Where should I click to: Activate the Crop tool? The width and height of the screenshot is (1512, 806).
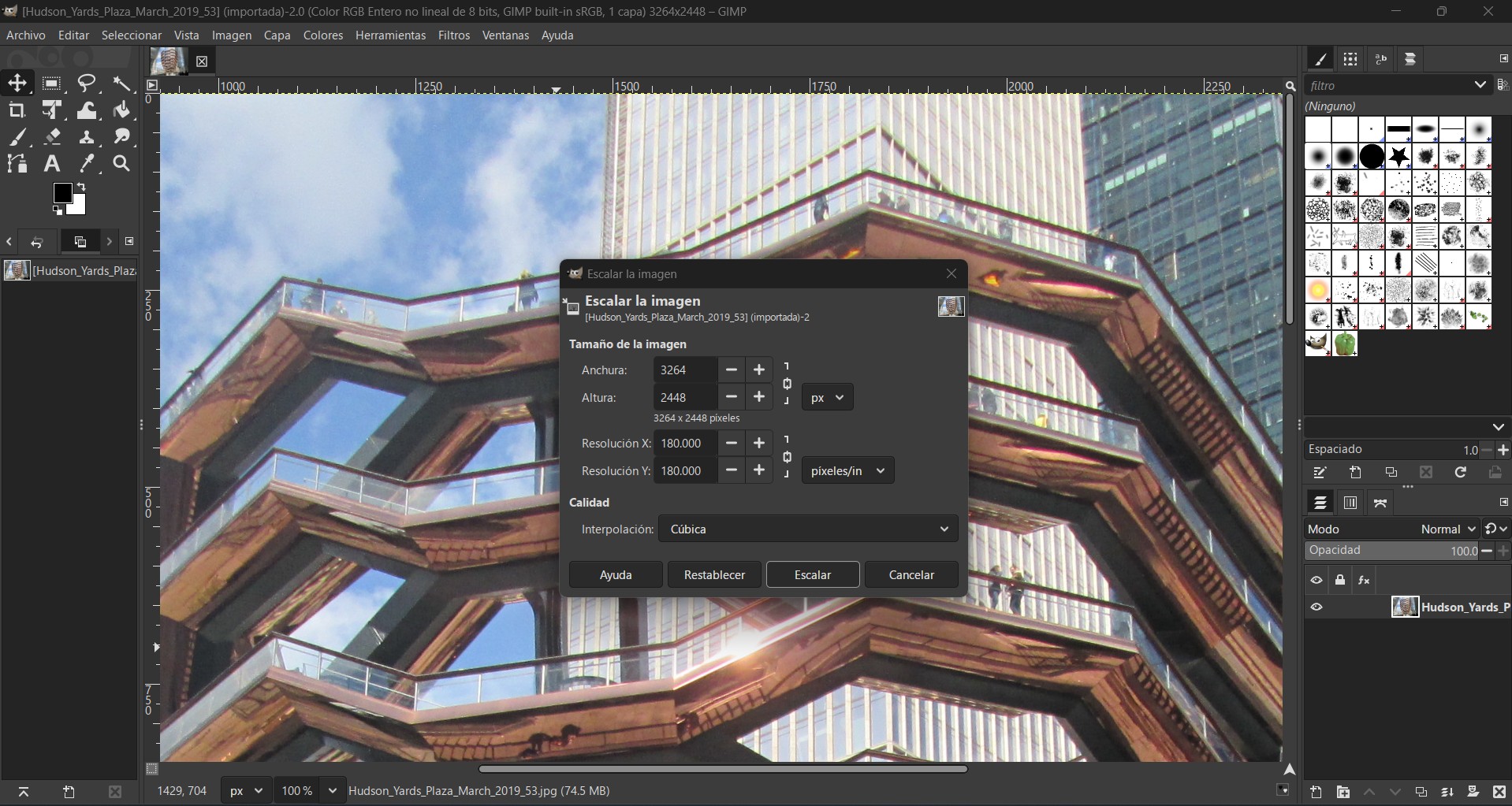point(17,110)
